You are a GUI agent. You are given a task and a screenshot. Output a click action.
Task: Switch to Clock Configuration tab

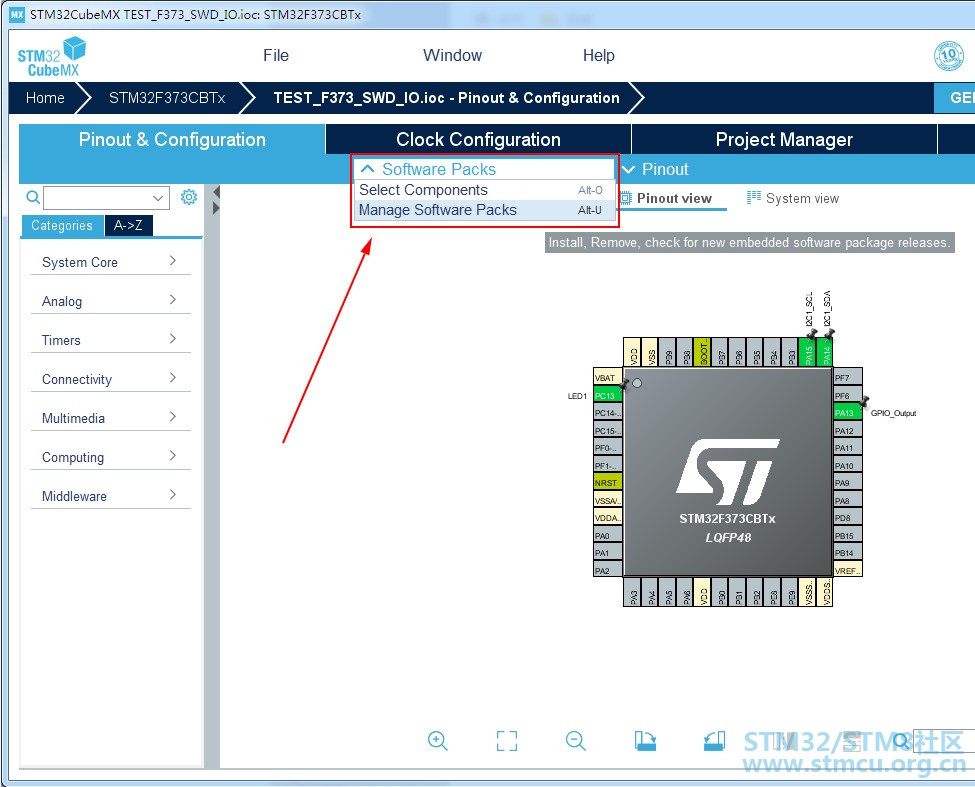[x=478, y=139]
